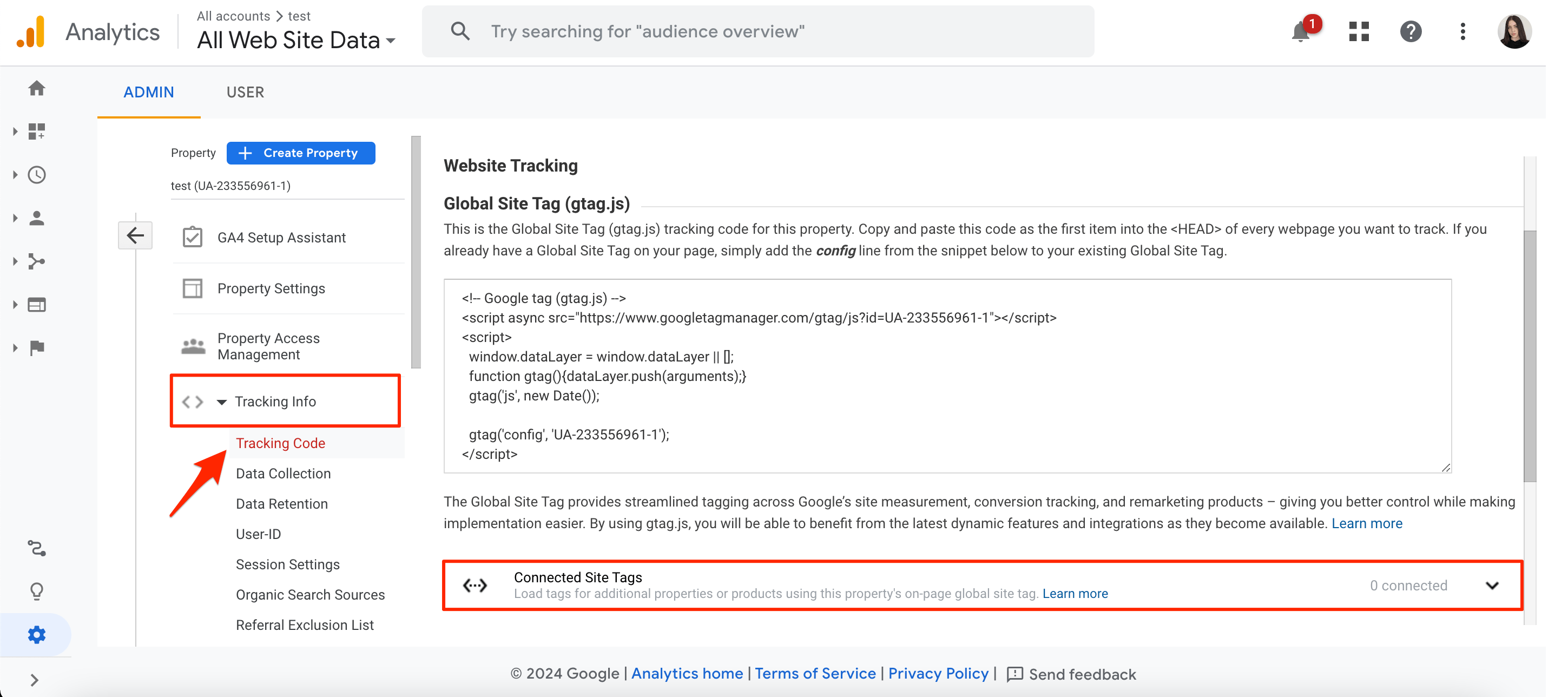Click the Behavior icon in sidebar
The image size is (1568, 697).
point(37,303)
